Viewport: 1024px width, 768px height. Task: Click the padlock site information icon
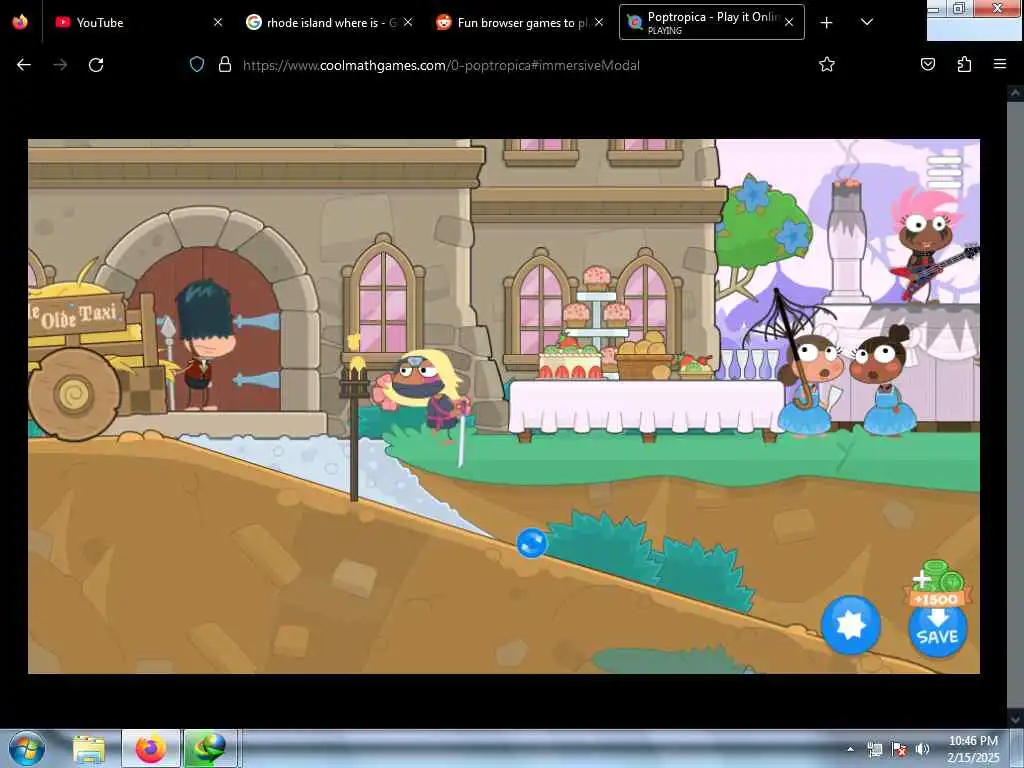click(225, 65)
